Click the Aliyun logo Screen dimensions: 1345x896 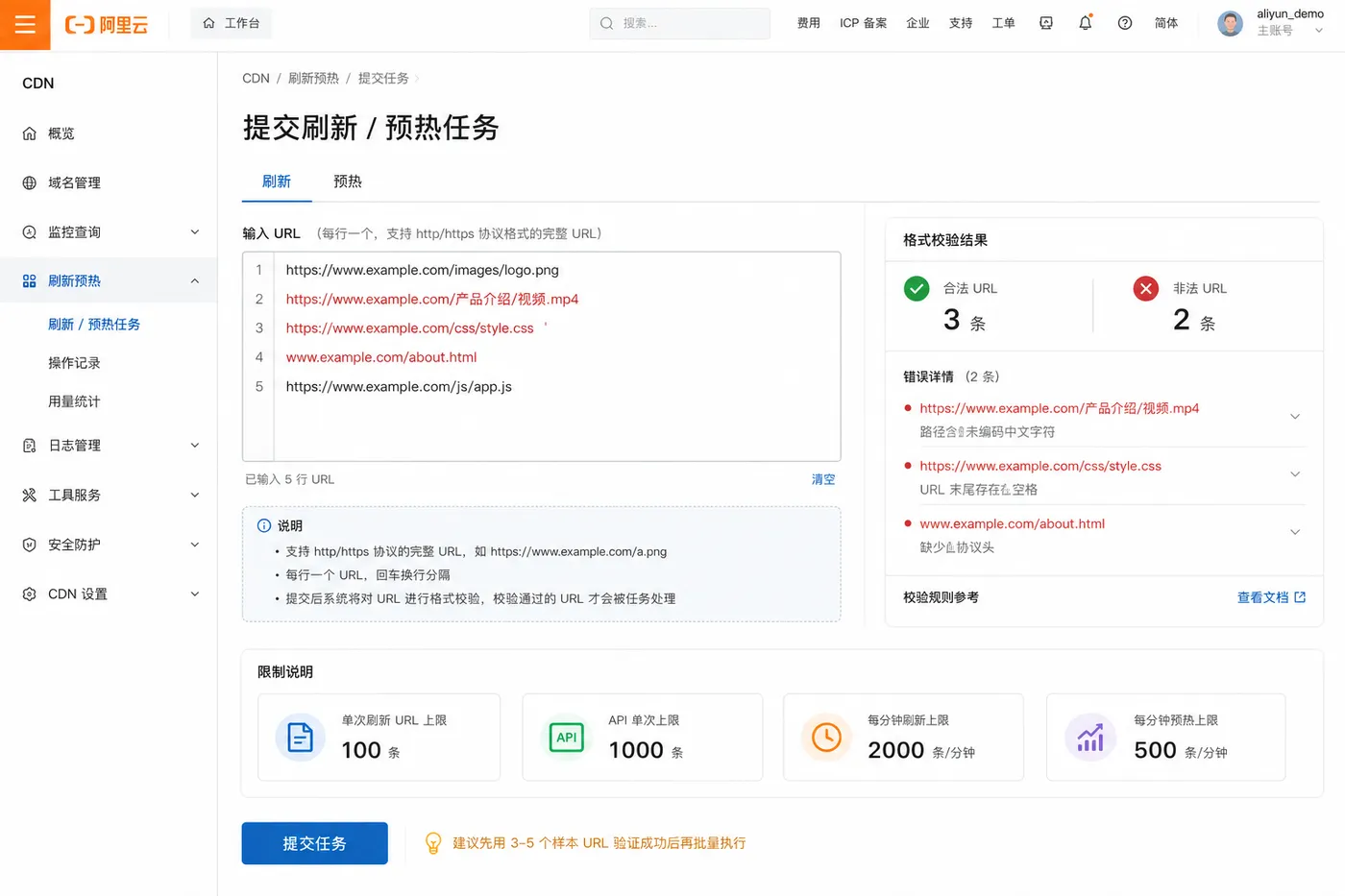107,25
